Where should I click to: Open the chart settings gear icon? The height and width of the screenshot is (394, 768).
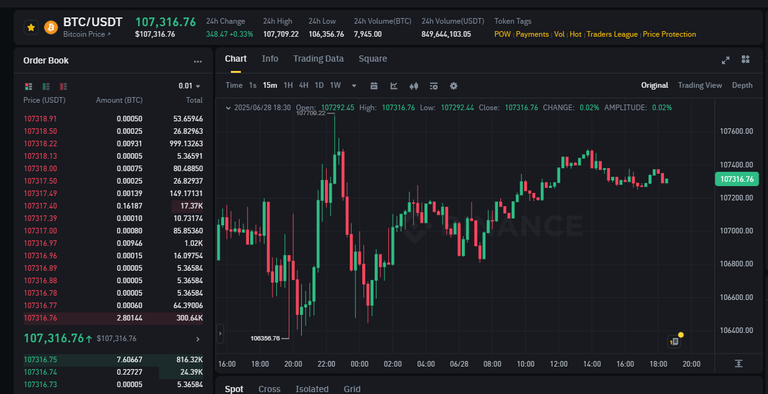[x=454, y=86]
